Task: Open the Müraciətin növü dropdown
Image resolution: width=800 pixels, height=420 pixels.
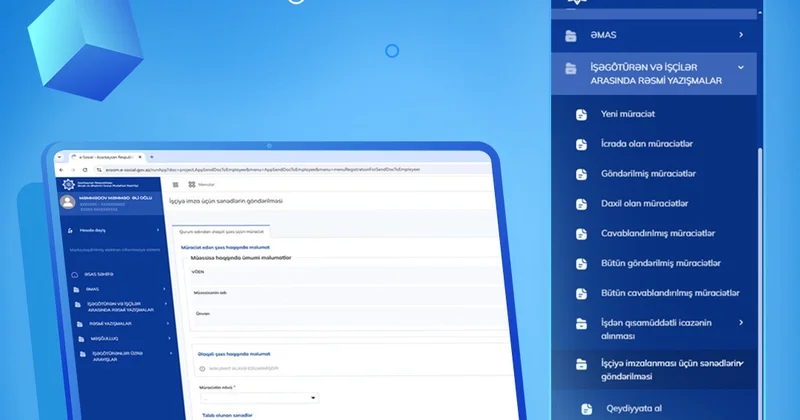Action: (258, 397)
